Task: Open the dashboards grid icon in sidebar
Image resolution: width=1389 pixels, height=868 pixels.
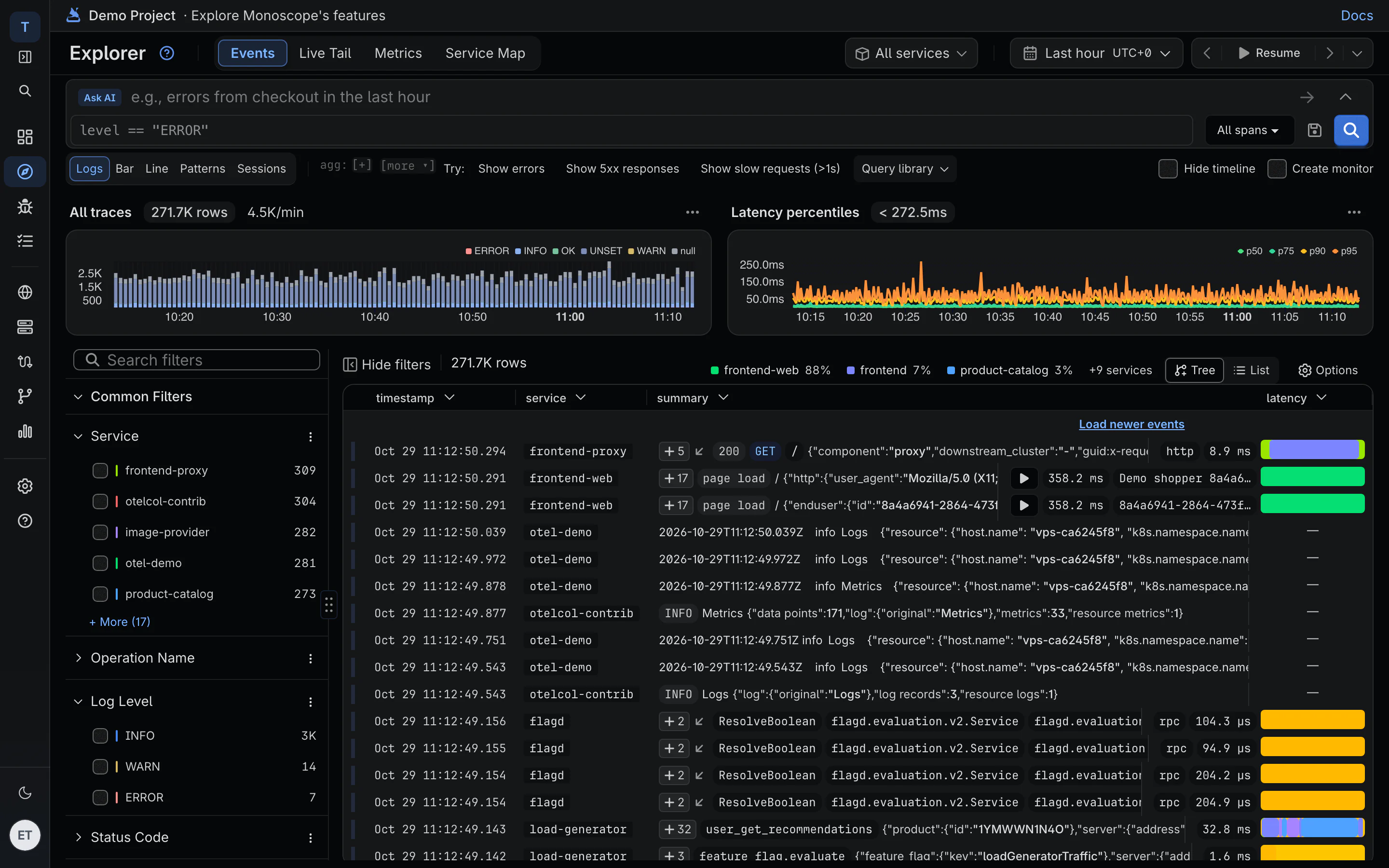Action: tap(25, 136)
